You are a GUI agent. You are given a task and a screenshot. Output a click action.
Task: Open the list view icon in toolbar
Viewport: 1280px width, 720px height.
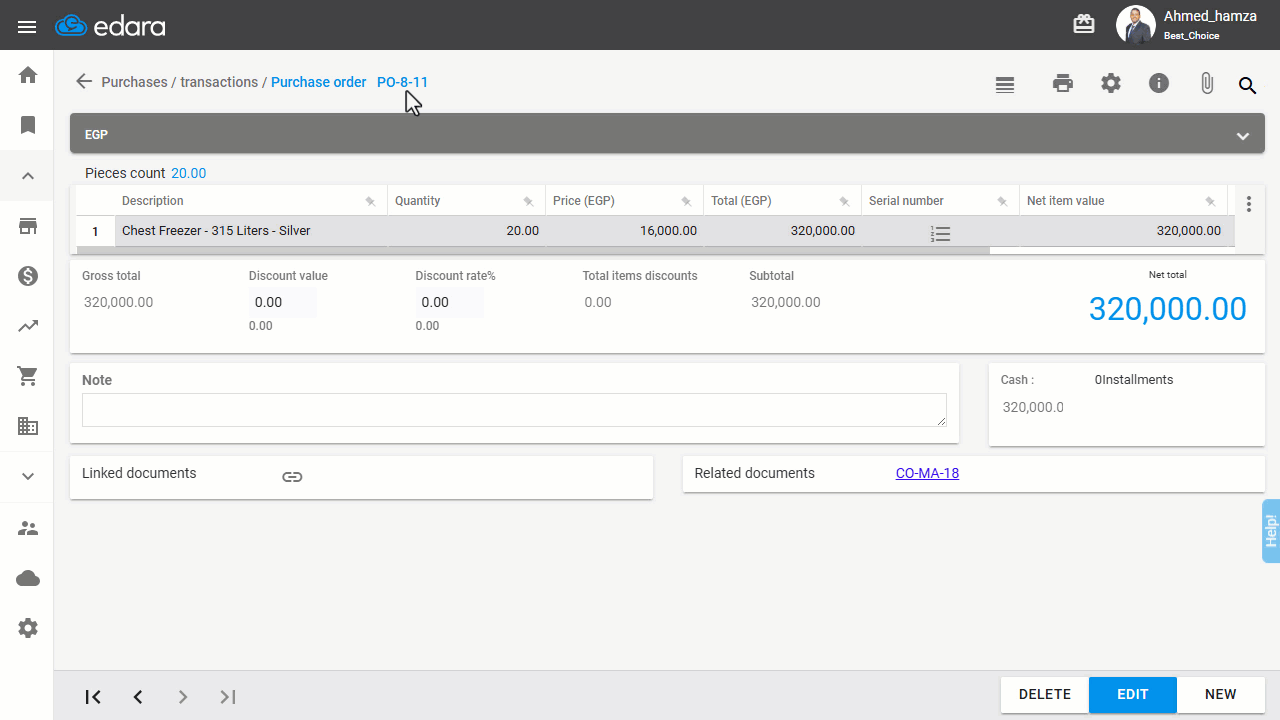click(1005, 85)
